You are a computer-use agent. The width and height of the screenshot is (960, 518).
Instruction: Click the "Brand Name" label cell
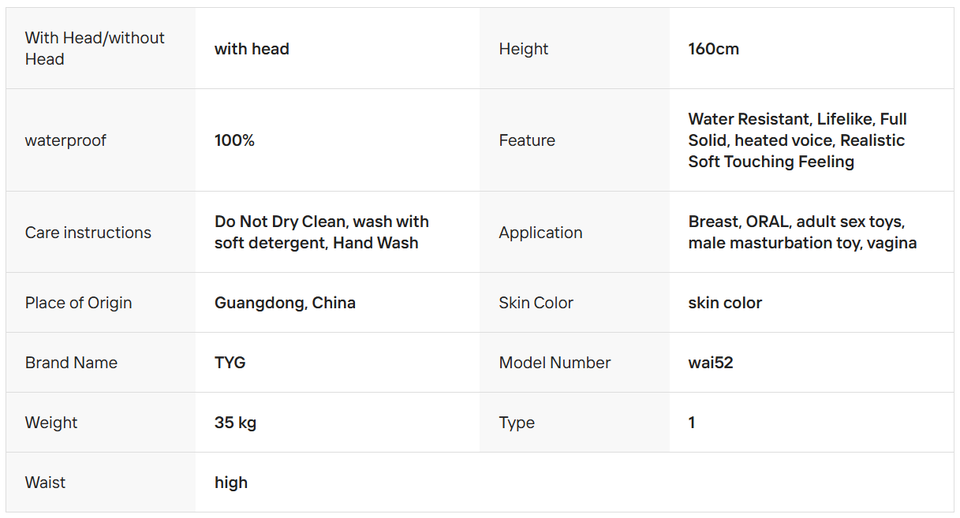pyautogui.click(x=71, y=362)
